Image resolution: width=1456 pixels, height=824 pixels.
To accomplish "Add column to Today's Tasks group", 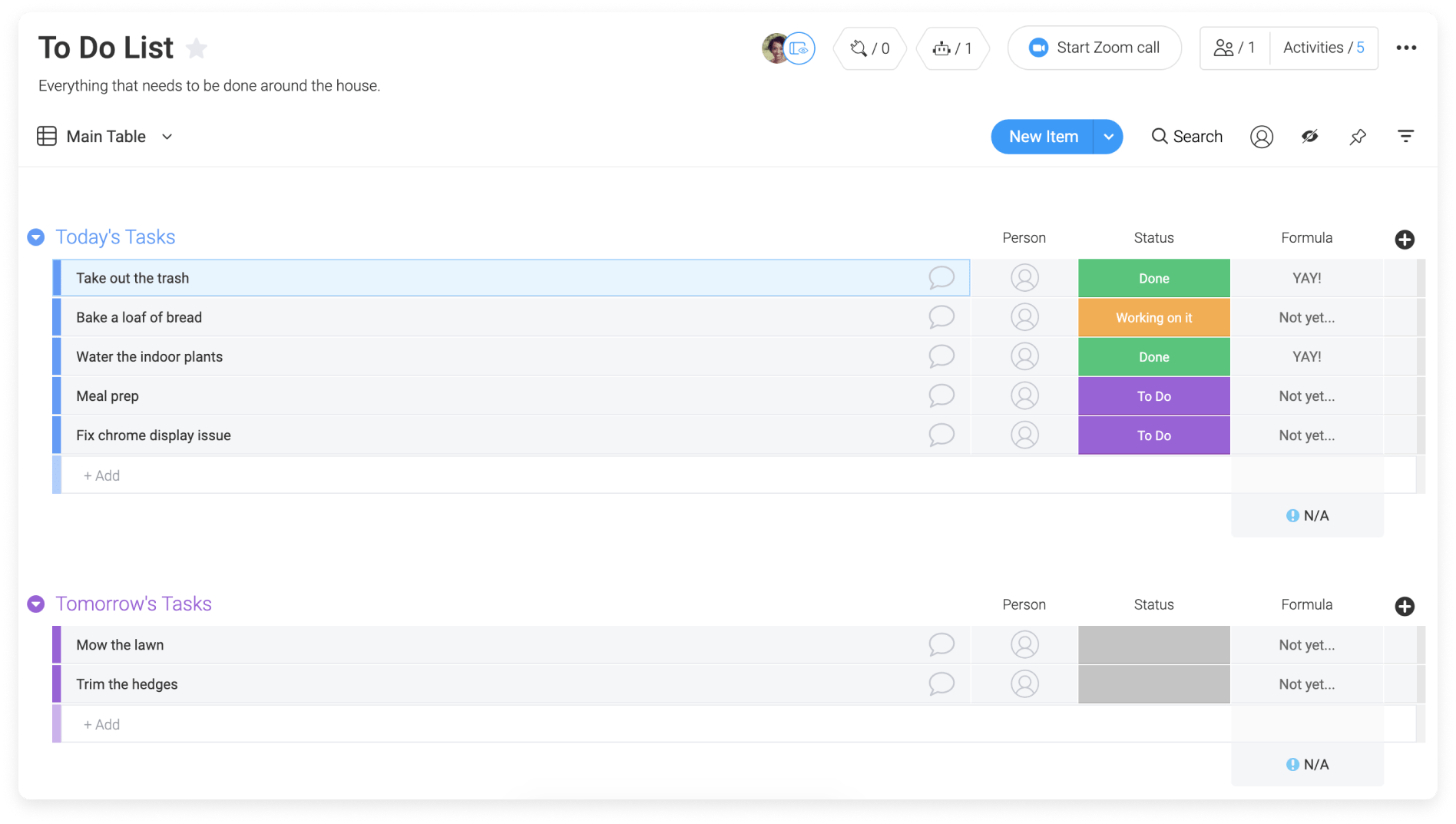I will 1405,240.
